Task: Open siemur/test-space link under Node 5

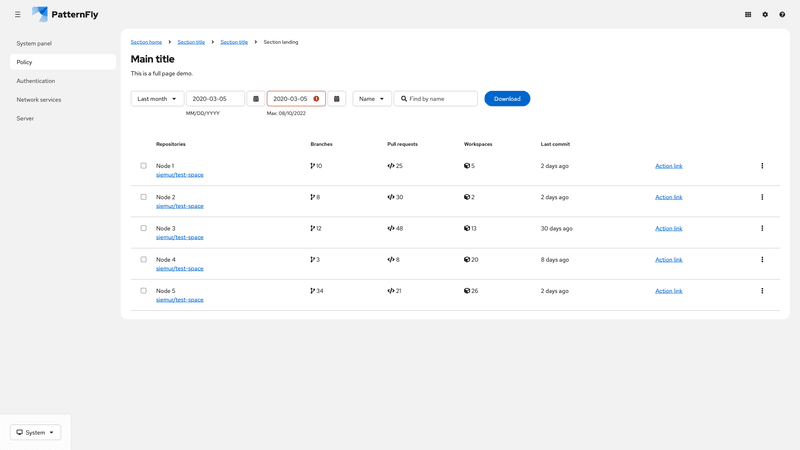Action: click(x=180, y=299)
